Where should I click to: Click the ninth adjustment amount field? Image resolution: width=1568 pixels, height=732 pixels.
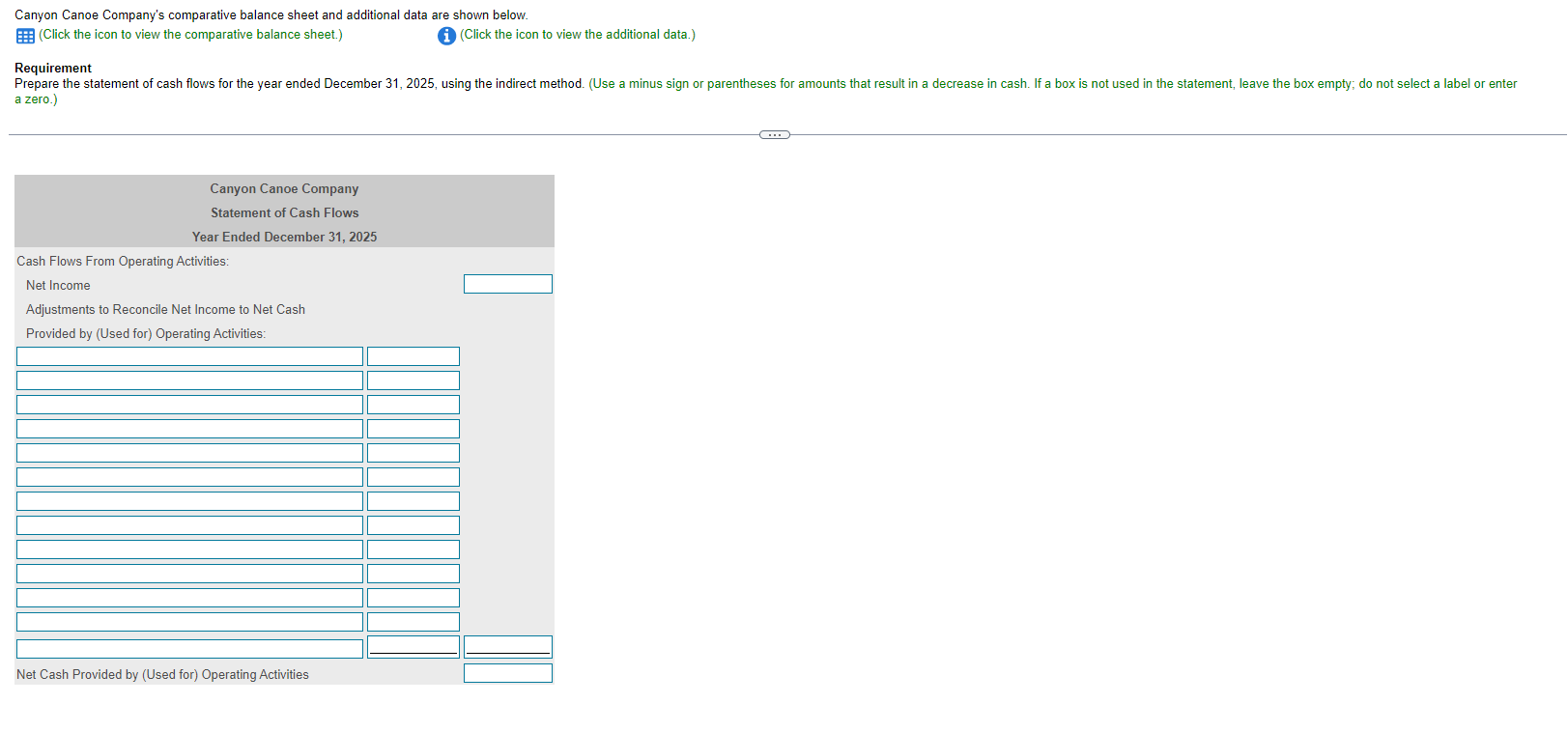413,549
